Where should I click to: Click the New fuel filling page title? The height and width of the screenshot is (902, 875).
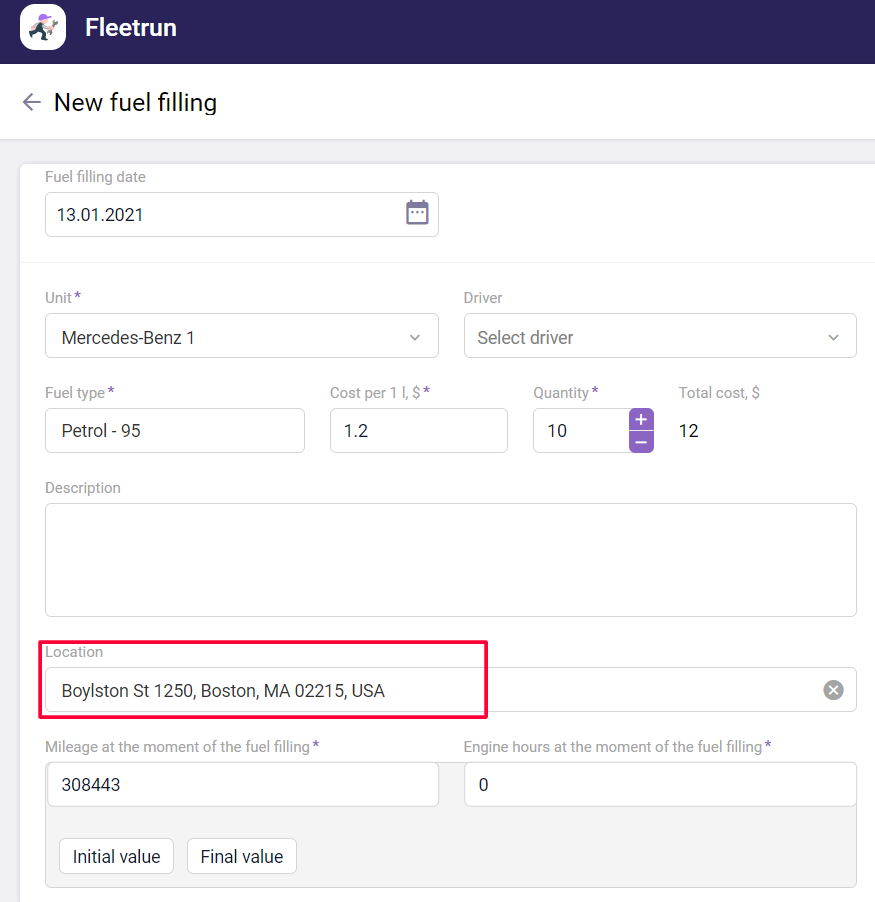135,102
